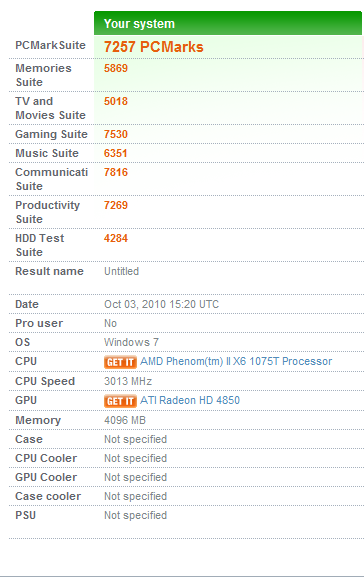Viewport: 364px width, 577px height.
Task: Click the 3013 MHz CPU Speed value
Action: coord(128,381)
